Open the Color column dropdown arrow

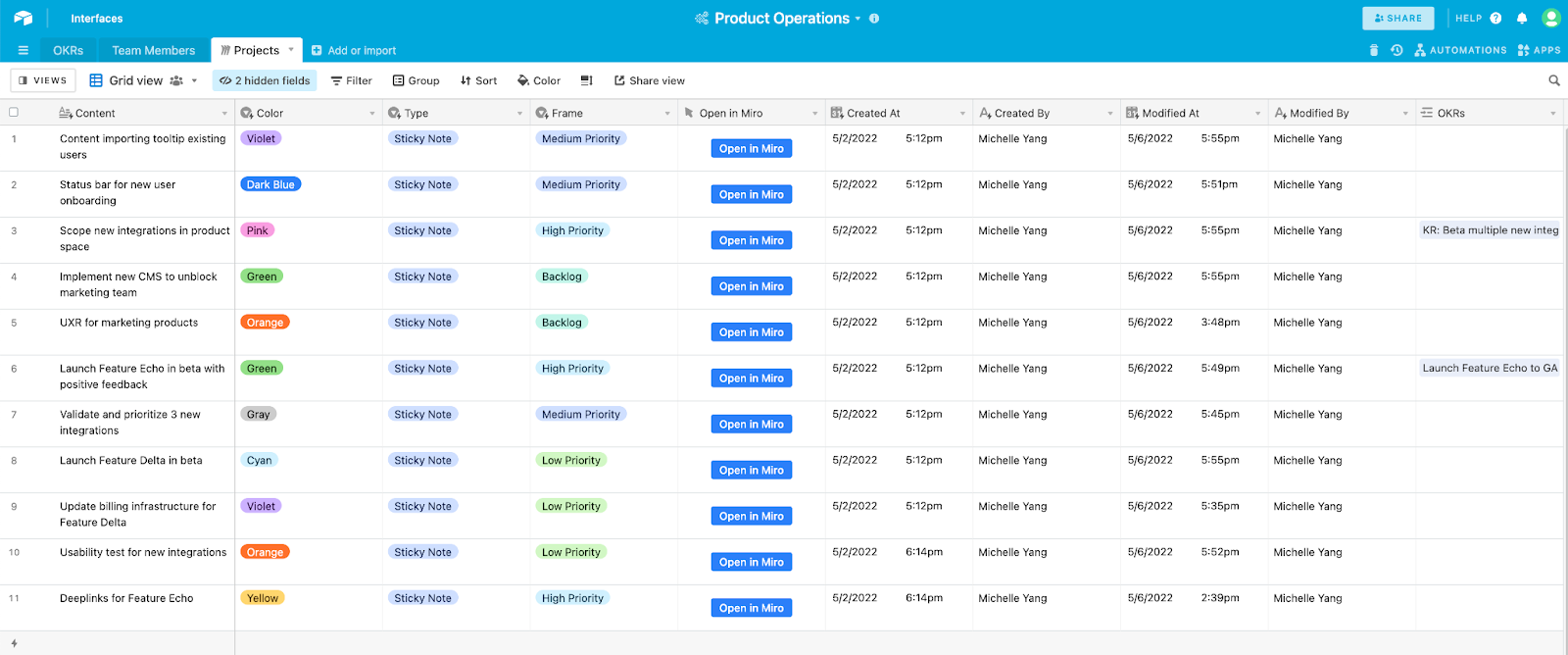372,114
